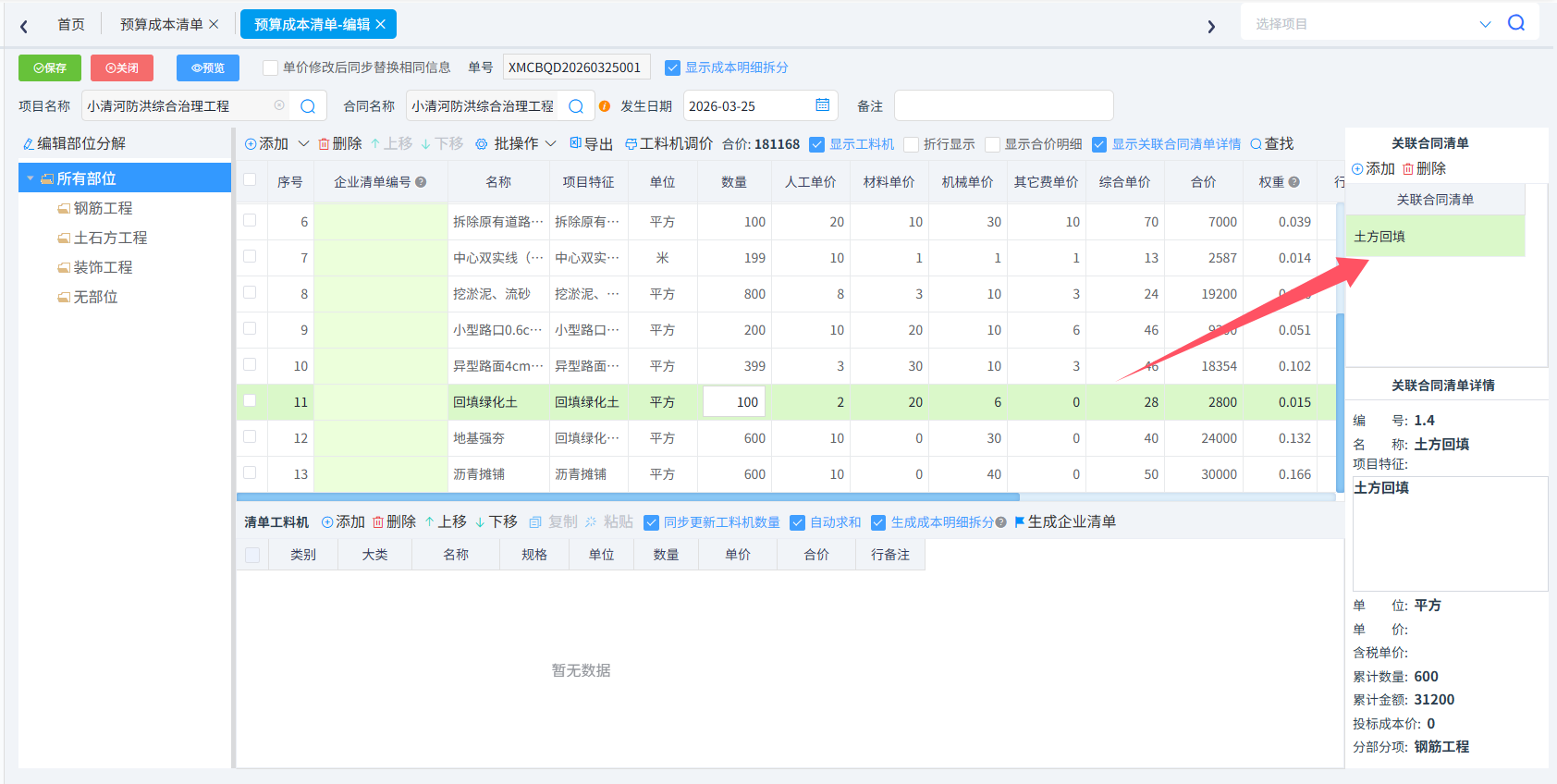Open the calendar icon for 发生日期
The width and height of the screenshot is (1557, 784).
point(822,105)
